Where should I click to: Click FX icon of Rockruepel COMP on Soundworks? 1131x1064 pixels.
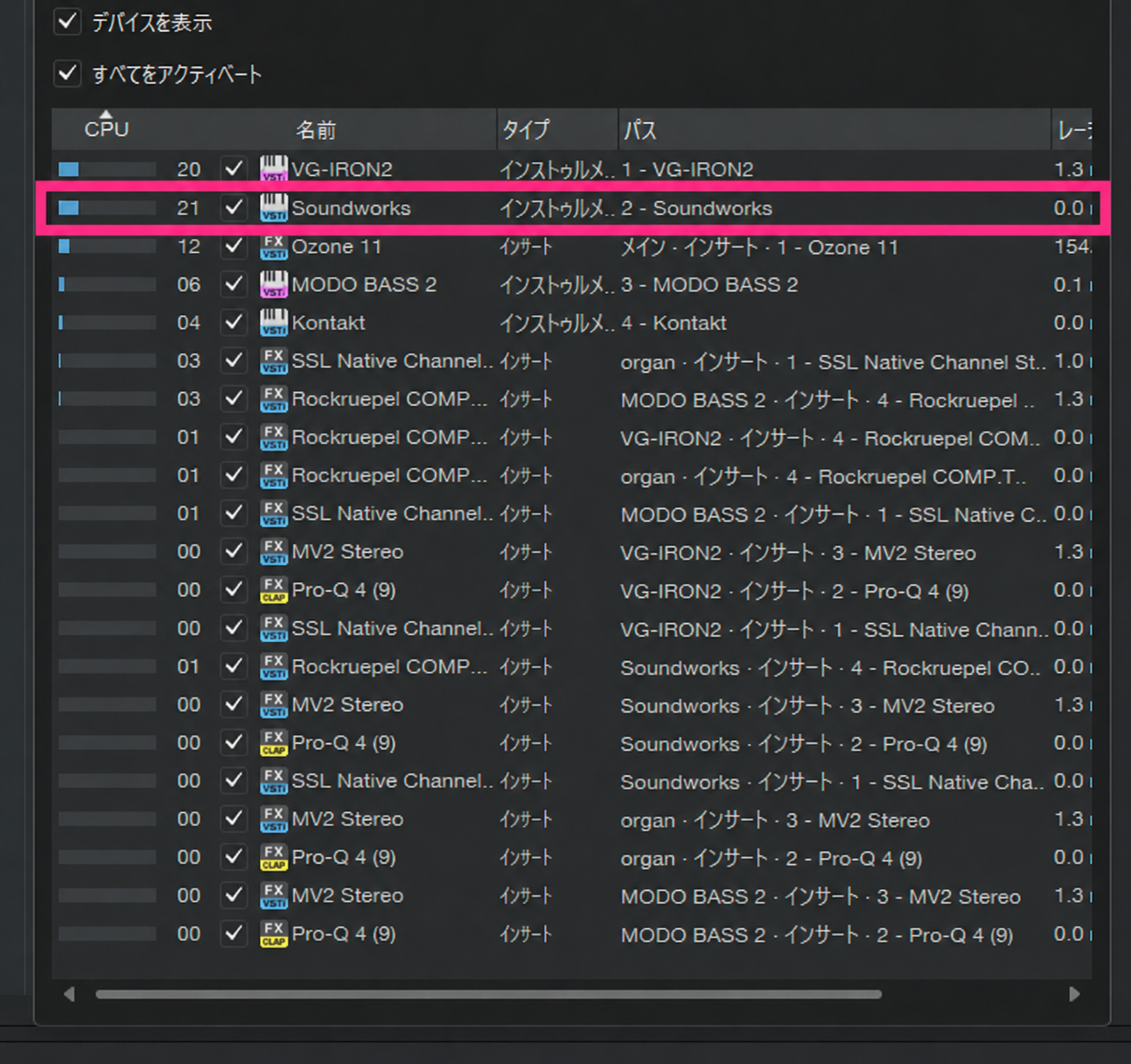click(274, 666)
